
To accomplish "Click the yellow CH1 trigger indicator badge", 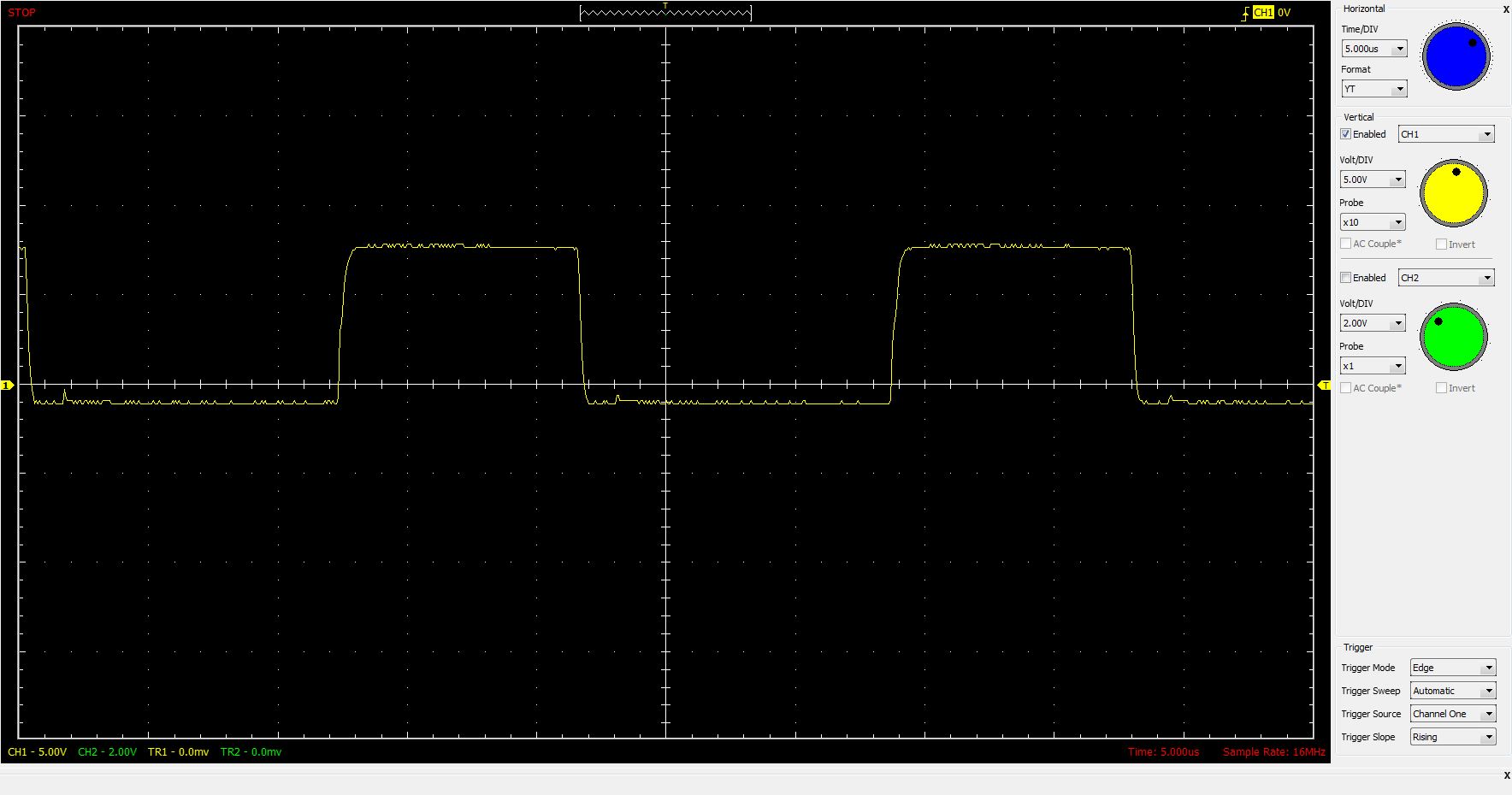I will point(1262,13).
